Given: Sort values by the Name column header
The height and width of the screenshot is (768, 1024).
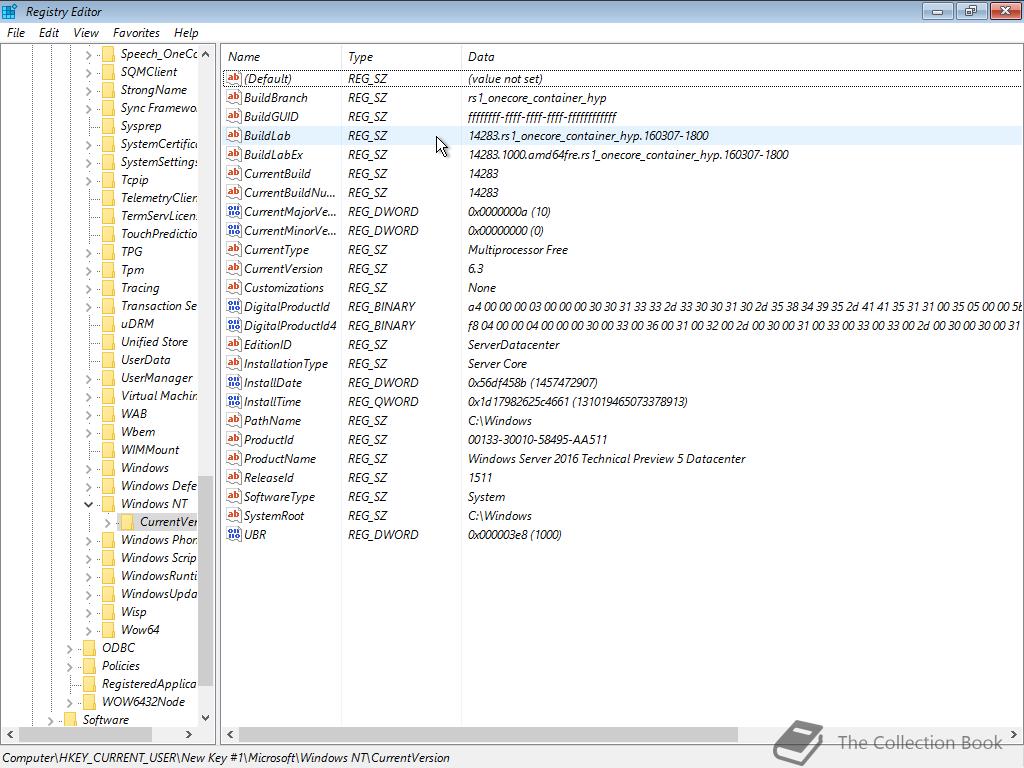Looking at the screenshot, I should click(x=281, y=57).
